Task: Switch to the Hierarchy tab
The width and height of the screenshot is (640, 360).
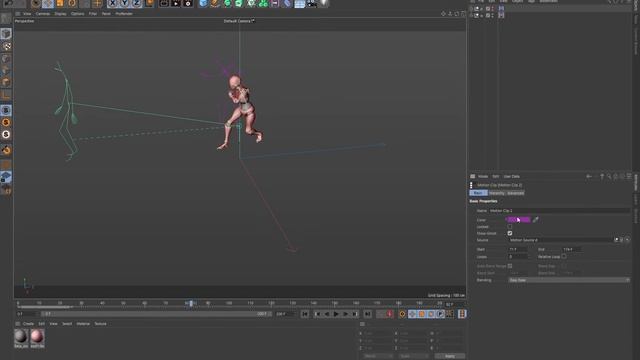Action: (x=496, y=193)
